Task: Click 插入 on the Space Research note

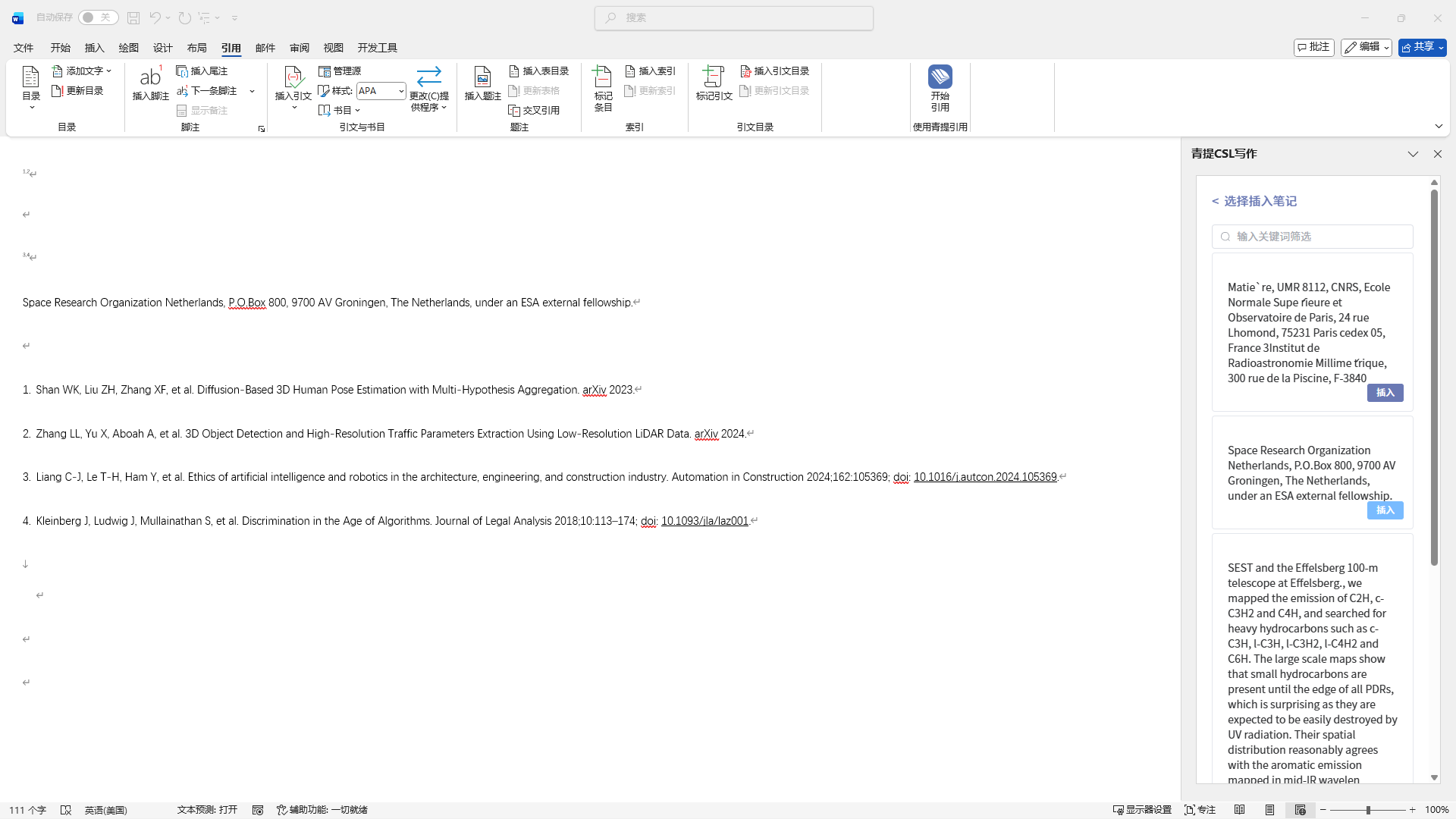Action: 1385,510
